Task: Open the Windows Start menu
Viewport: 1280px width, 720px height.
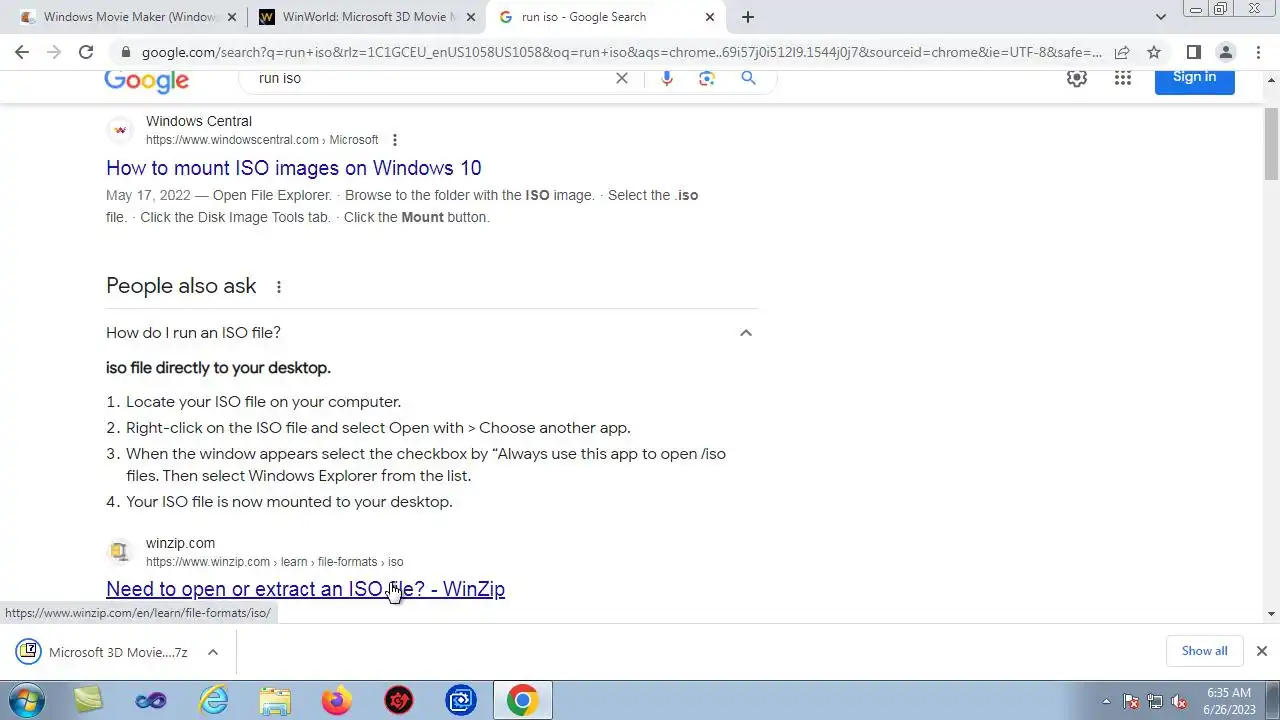Action: tap(27, 700)
